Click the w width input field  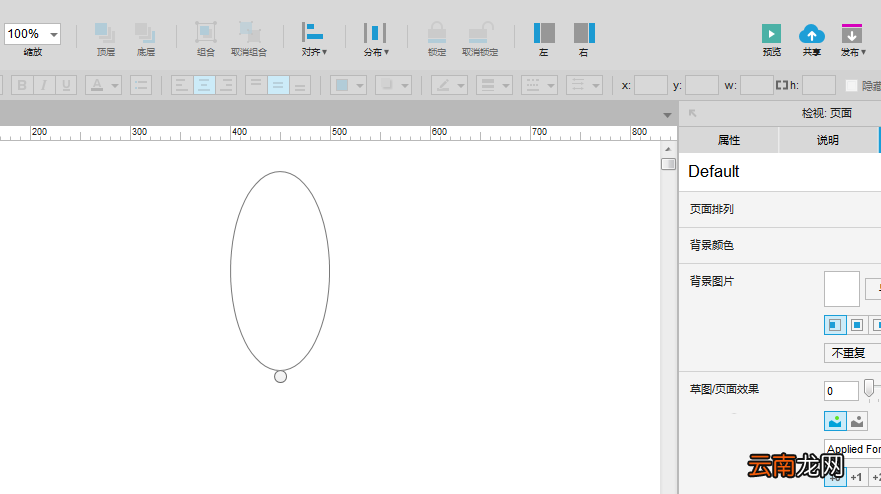757,85
